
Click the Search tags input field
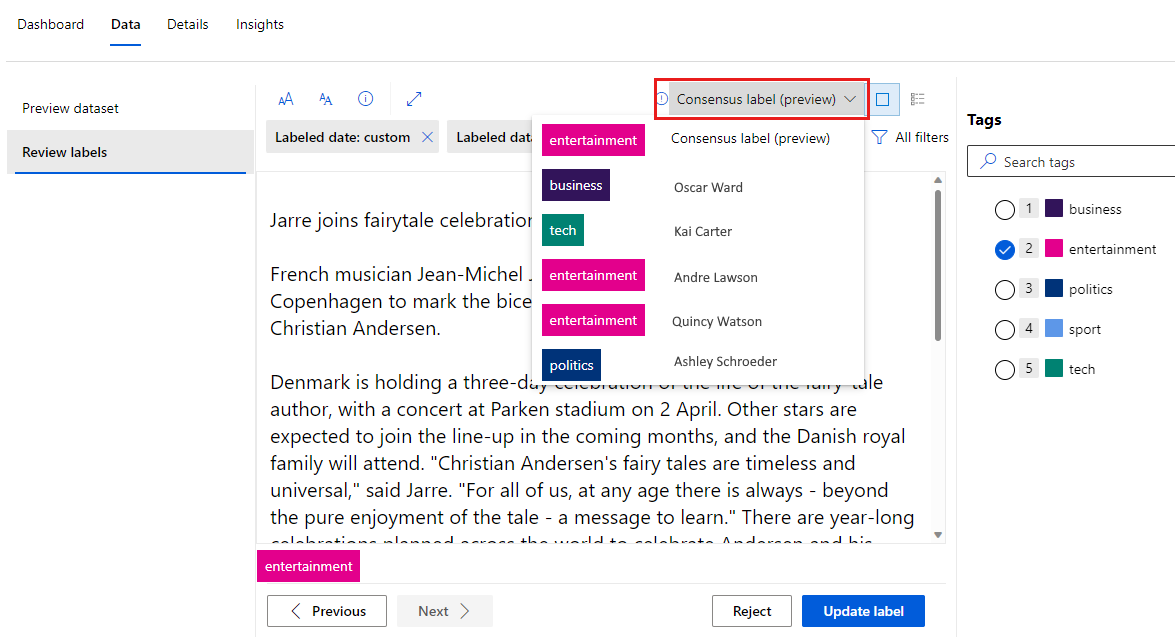click(1080, 162)
